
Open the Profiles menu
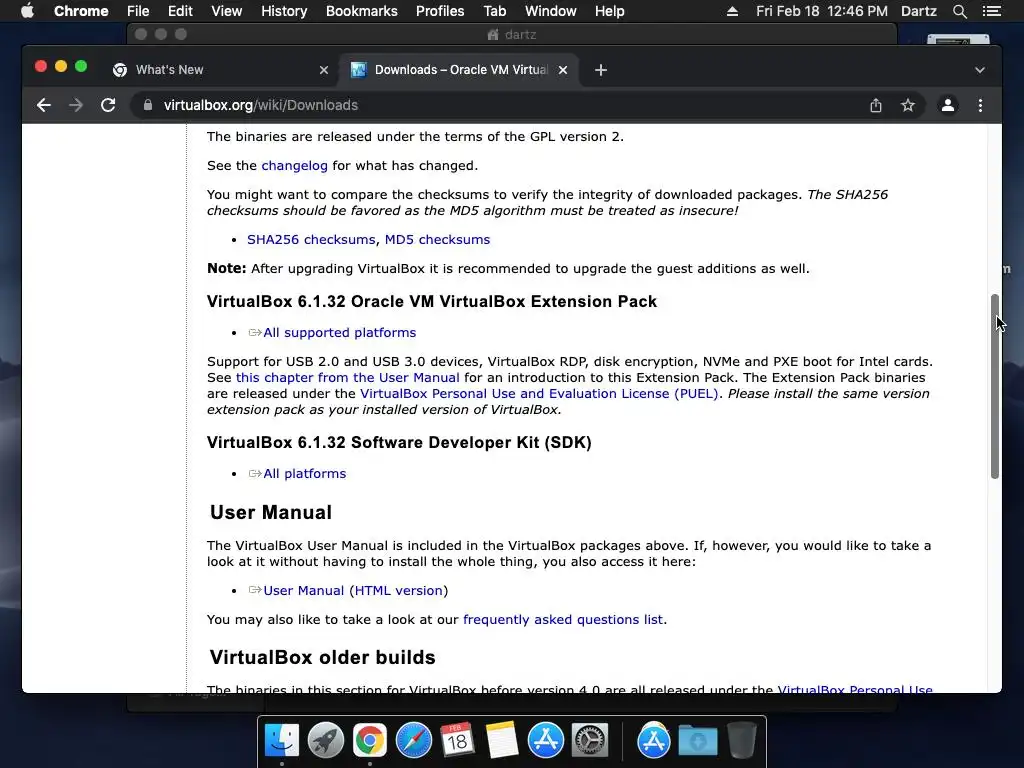440,11
